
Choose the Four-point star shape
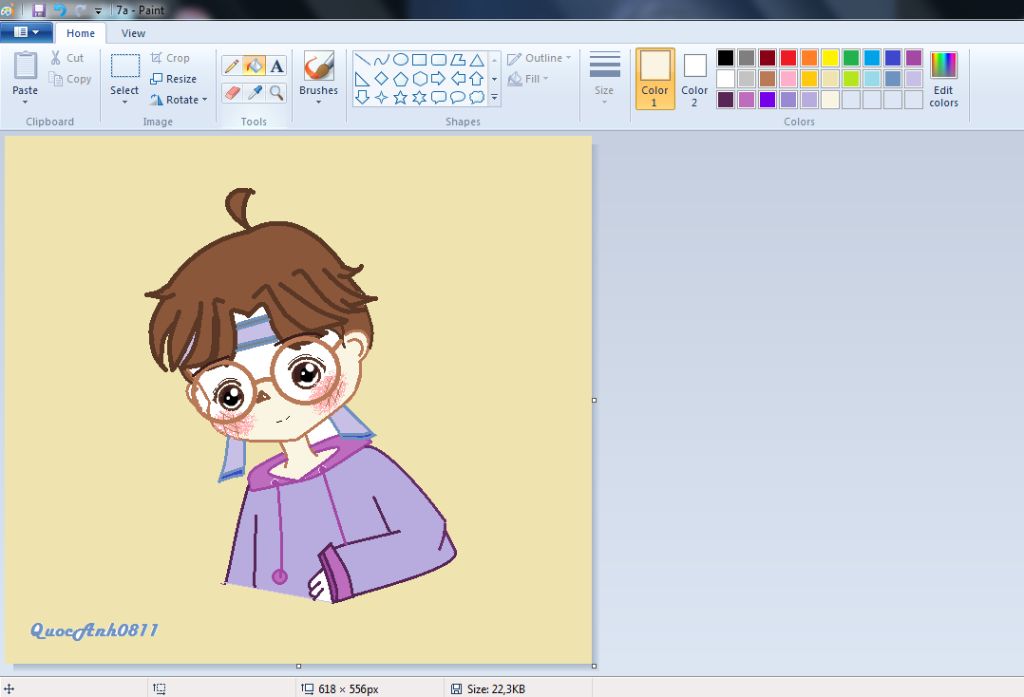pyautogui.click(x=381, y=97)
